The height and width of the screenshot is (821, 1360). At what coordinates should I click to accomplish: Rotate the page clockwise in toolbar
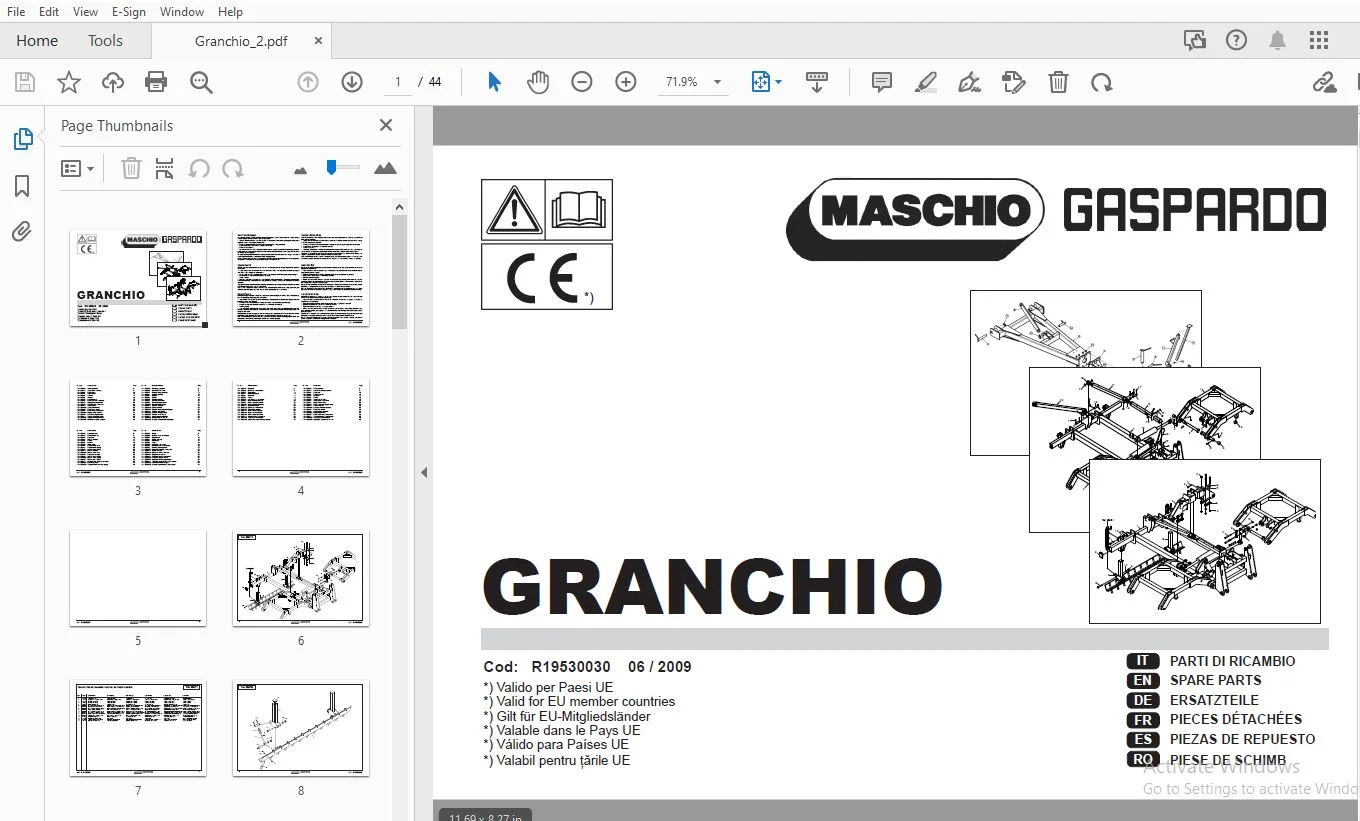point(1102,83)
